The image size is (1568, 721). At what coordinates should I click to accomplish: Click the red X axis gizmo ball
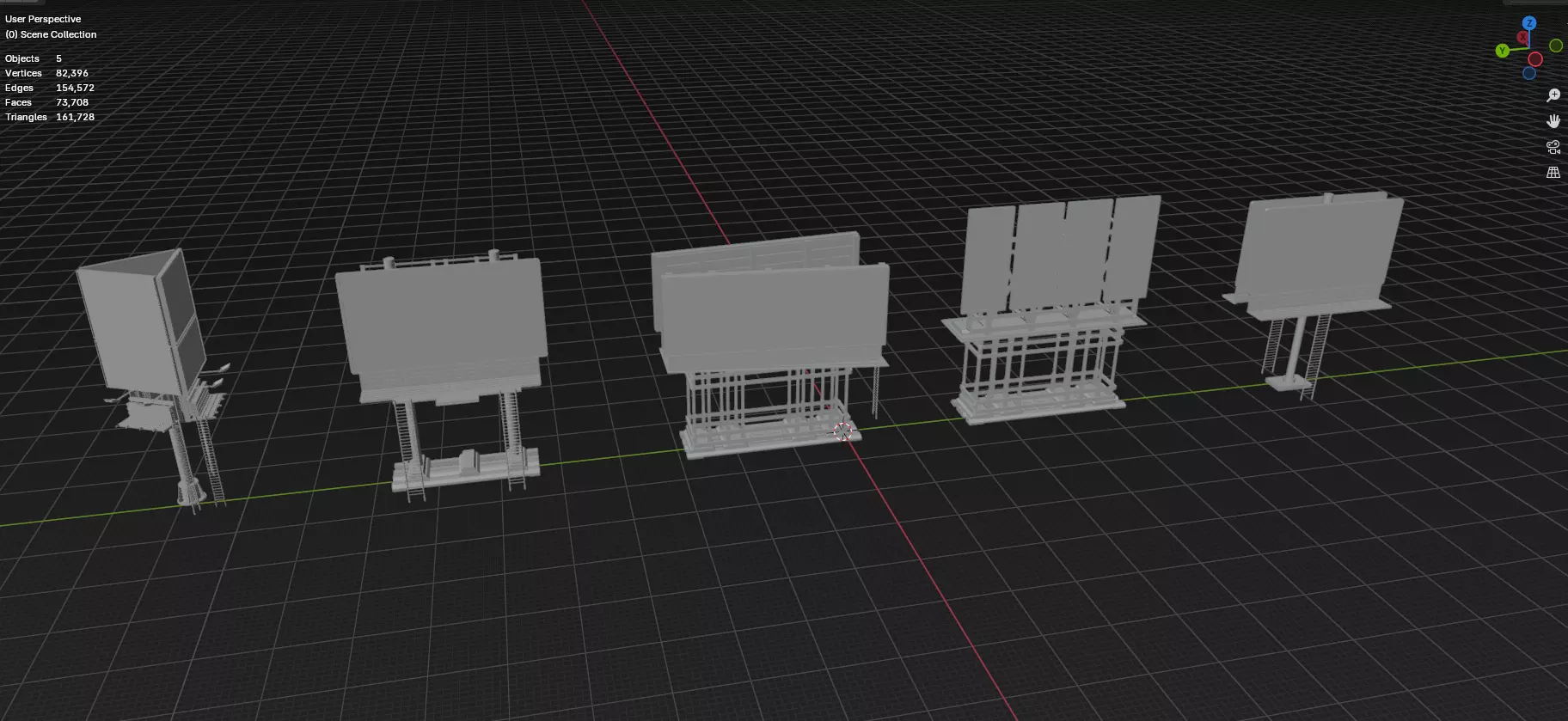(x=1523, y=38)
